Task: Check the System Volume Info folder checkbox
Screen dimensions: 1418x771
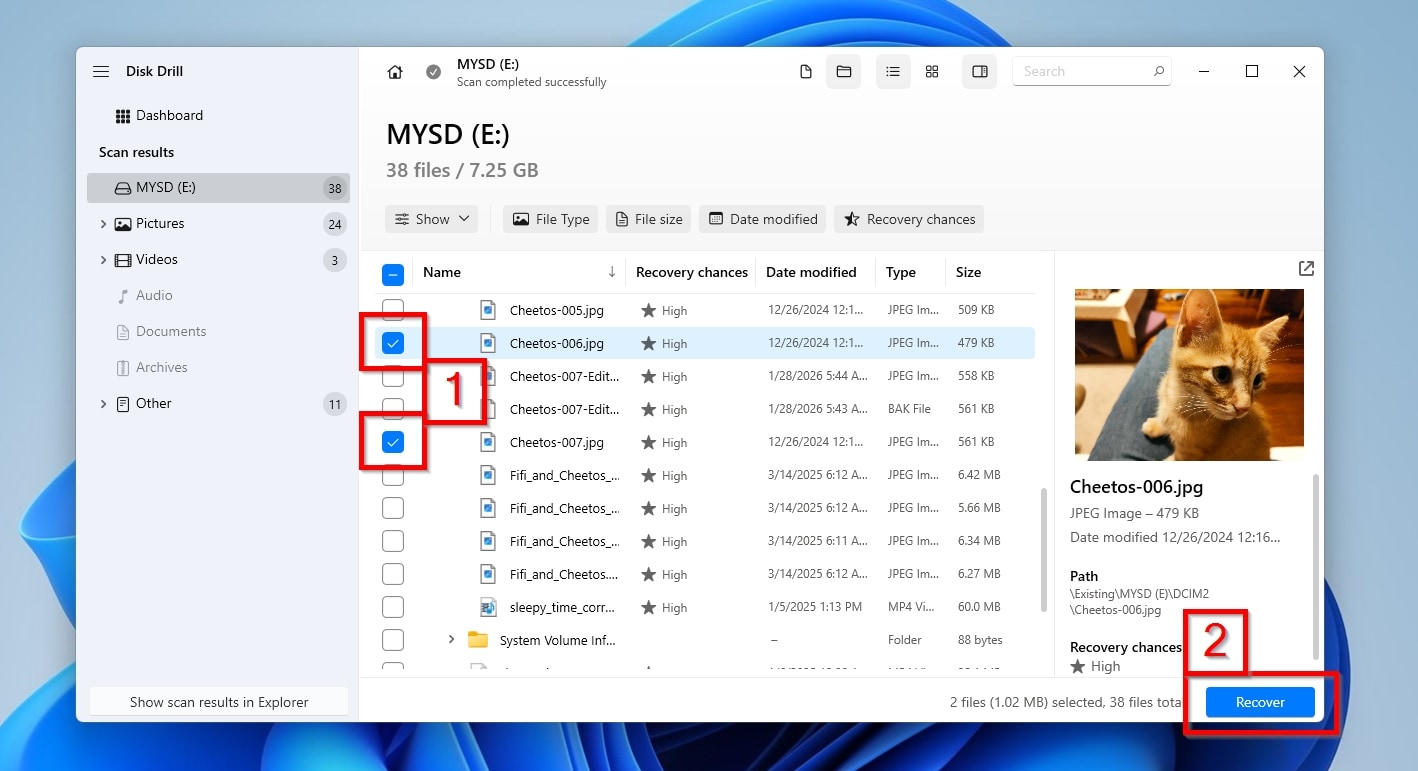Action: click(393, 640)
